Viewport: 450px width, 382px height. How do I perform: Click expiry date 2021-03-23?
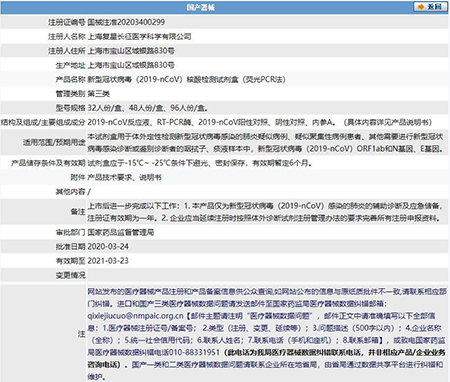pyautogui.click(x=108, y=261)
